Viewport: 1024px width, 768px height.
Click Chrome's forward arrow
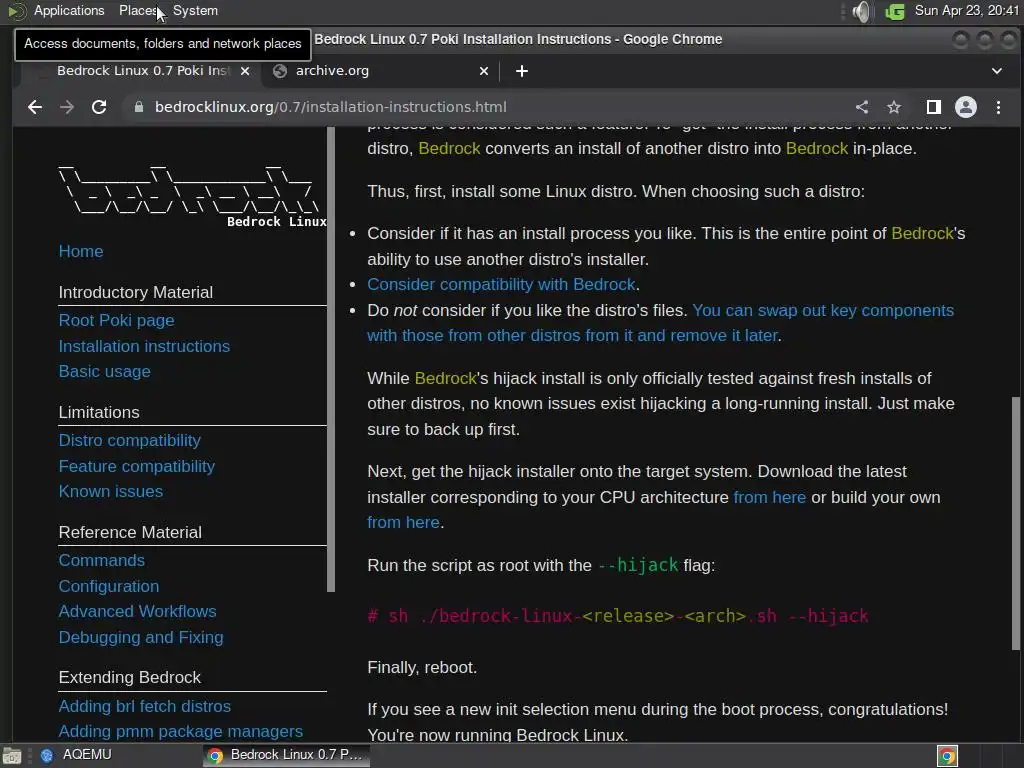click(67, 107)
